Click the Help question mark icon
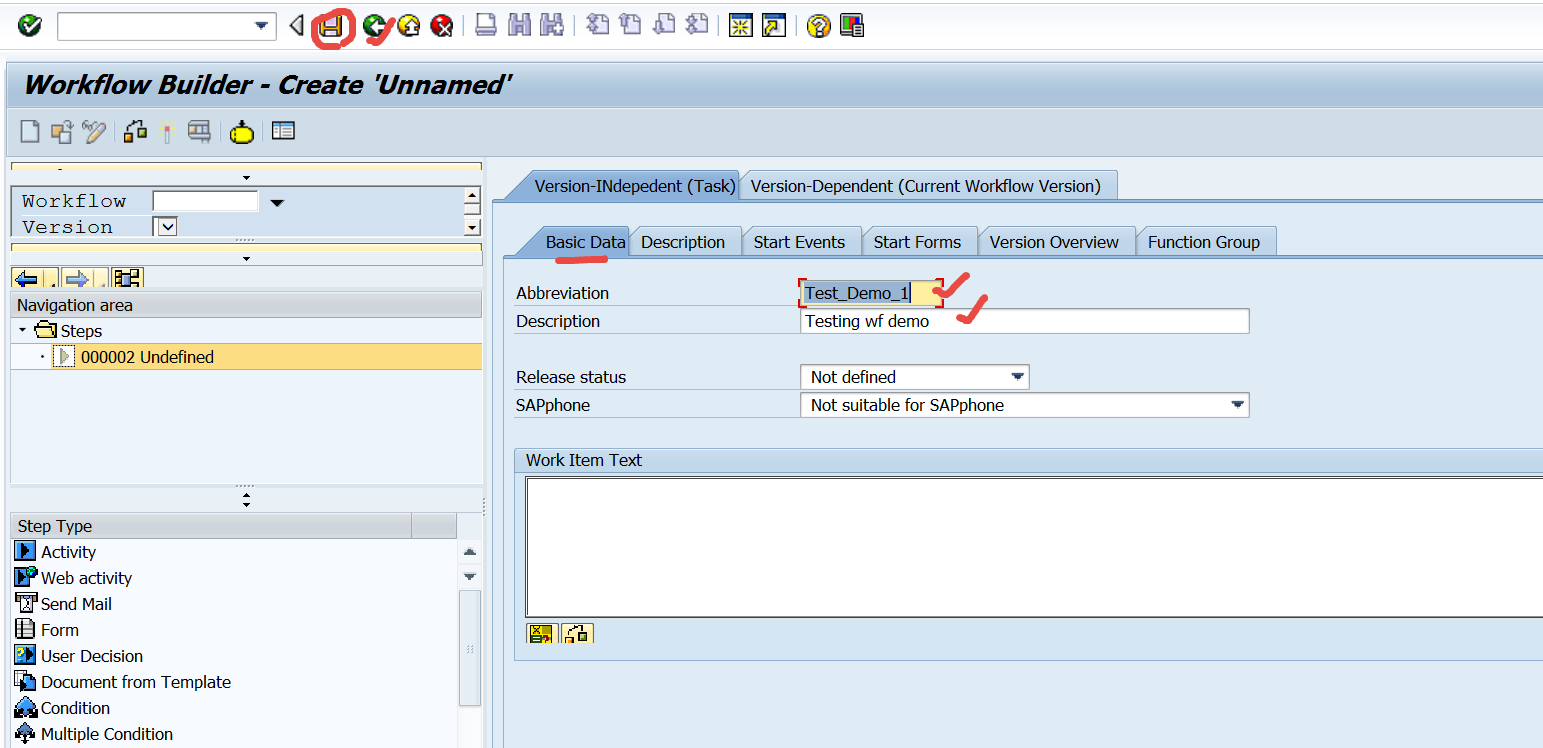The height and width of the screenshot is (748, 1543). pyautogui.click(x=818, y=26)
